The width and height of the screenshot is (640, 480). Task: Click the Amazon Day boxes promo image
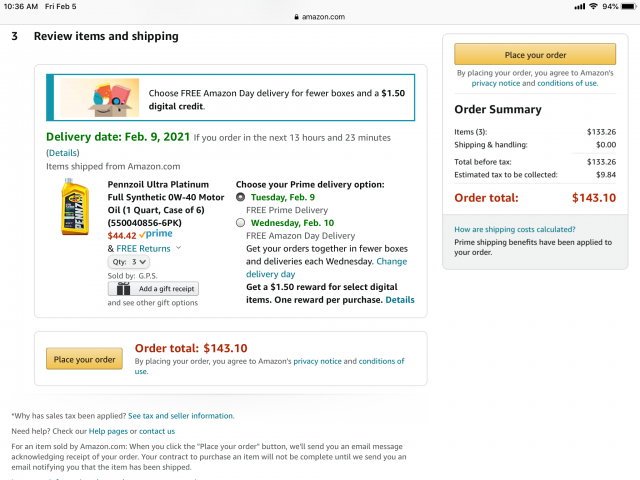(99, 97)
